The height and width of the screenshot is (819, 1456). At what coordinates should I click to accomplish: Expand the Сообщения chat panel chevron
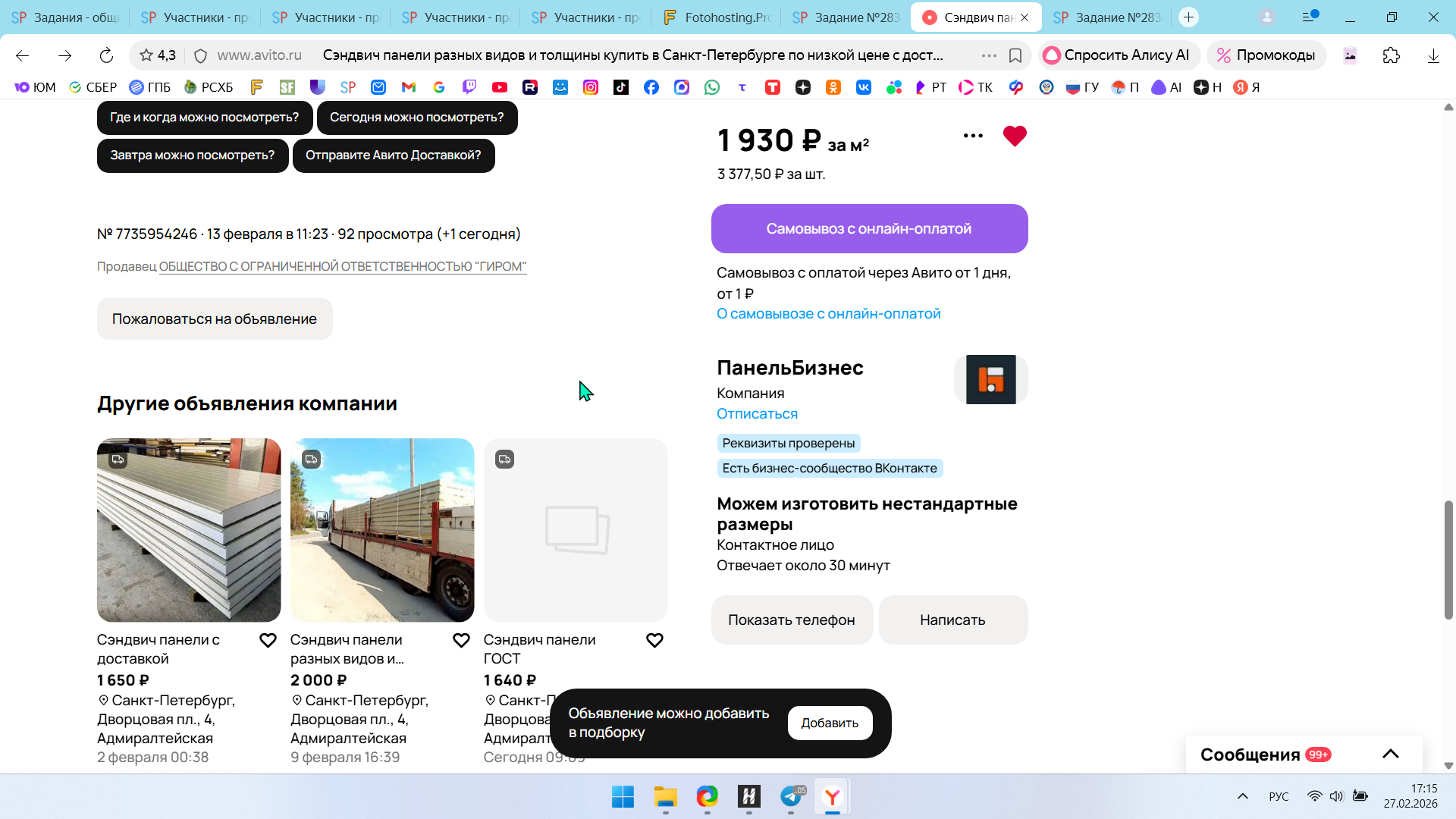pyautogui.click(x=1390, y=754)
